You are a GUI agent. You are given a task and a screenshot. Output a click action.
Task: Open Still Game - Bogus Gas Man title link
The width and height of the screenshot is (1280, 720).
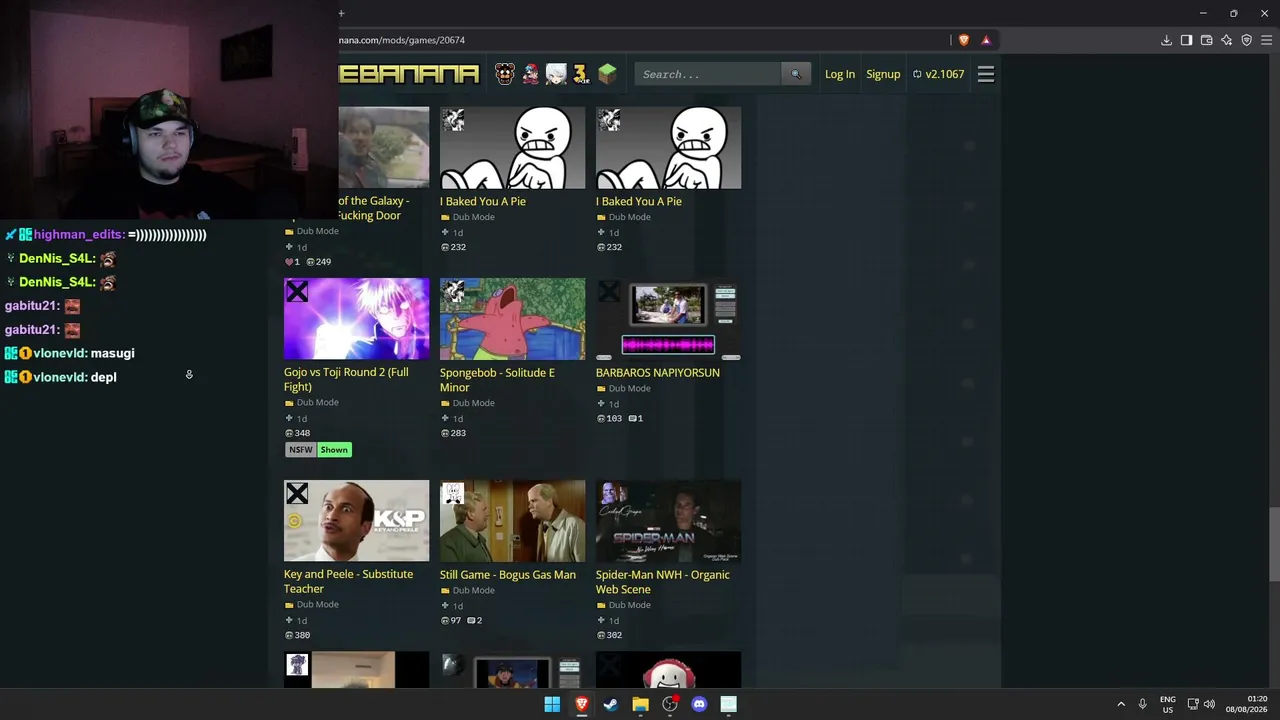508,575
